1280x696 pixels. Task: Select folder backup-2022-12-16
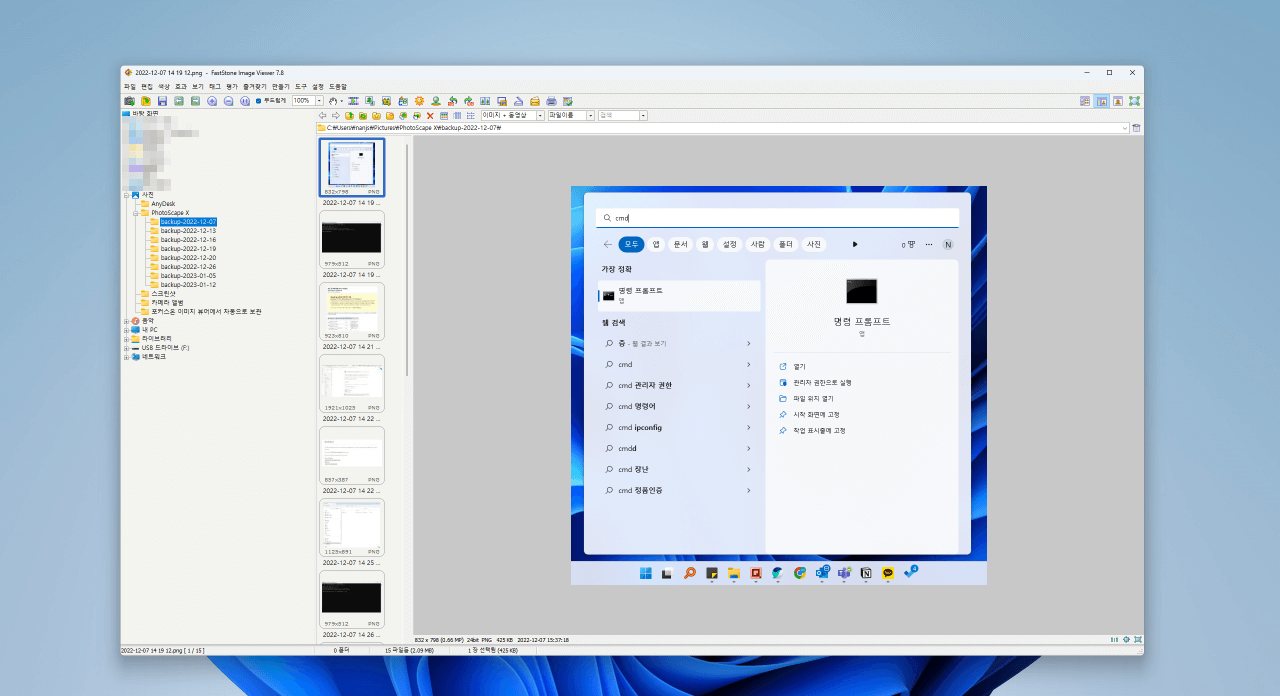[x=188, y=240]
